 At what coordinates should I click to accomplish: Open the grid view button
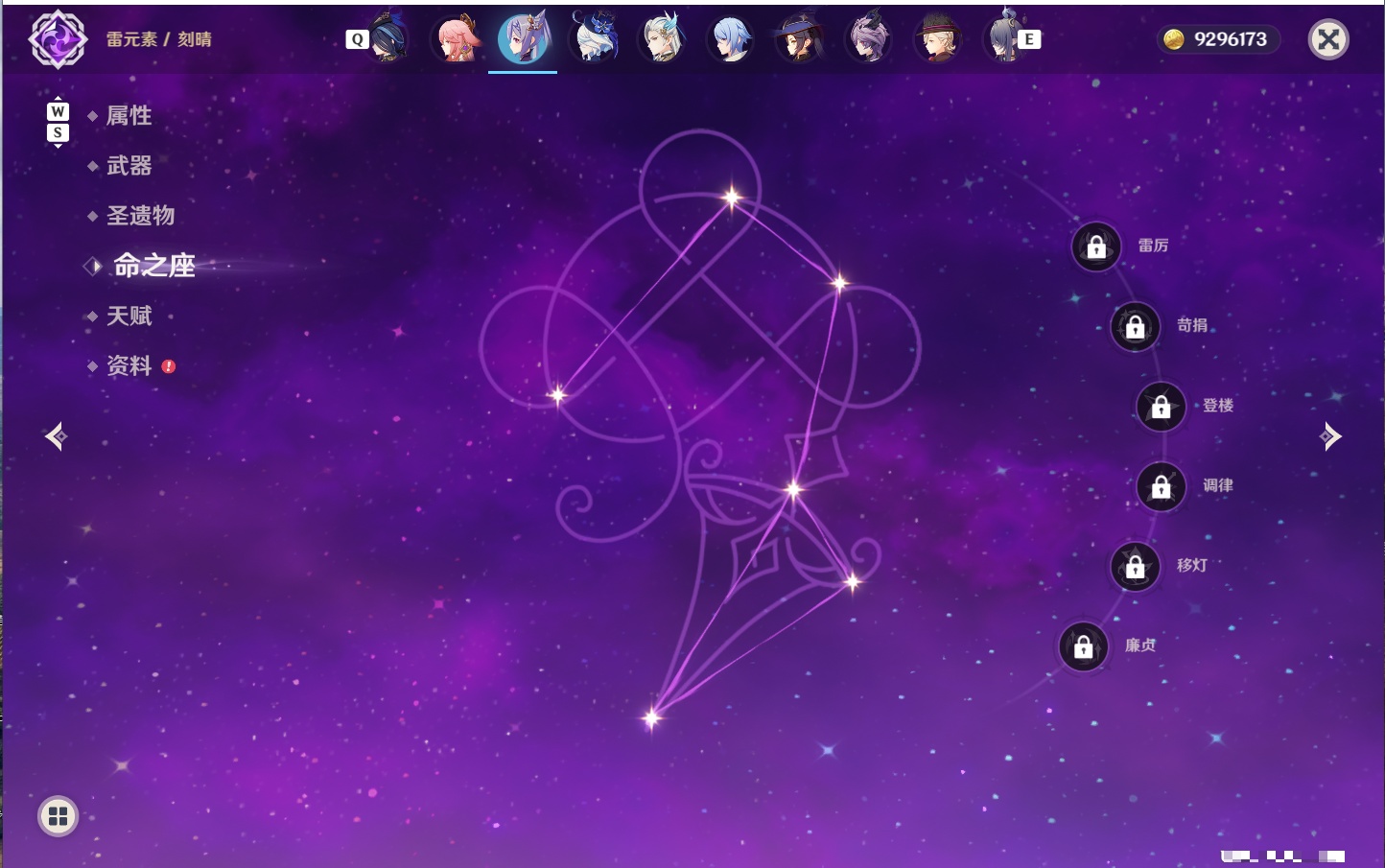click(58, 816)
